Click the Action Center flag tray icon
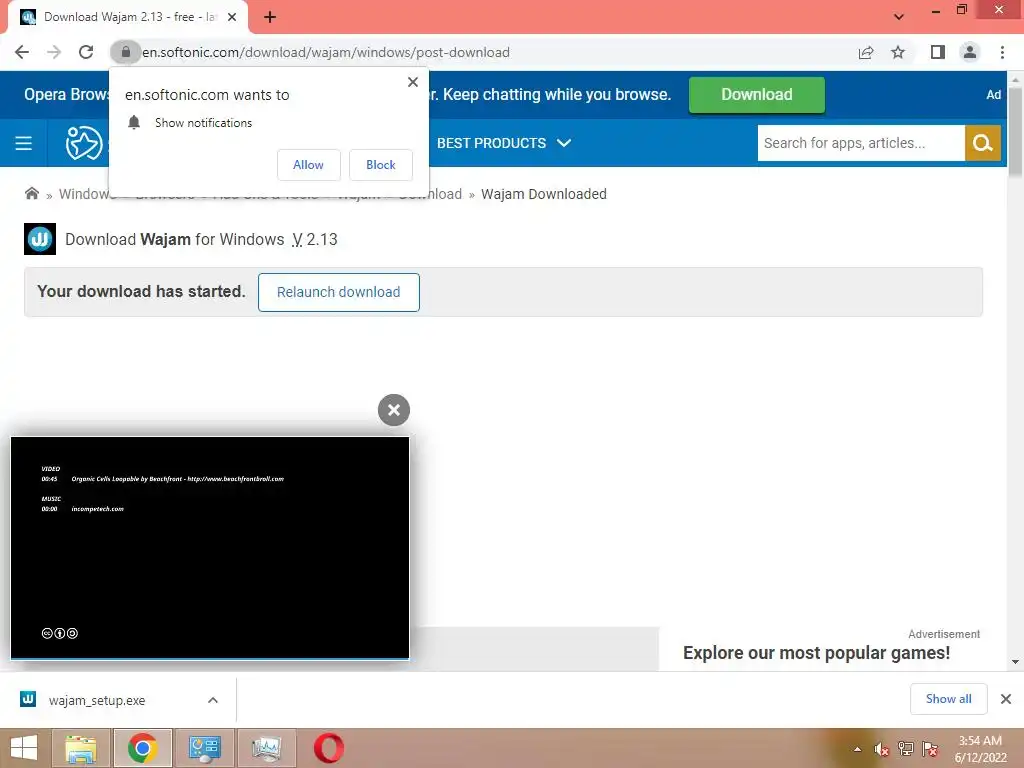This screenshot has width=1024, height=768. tap(930, 749)
